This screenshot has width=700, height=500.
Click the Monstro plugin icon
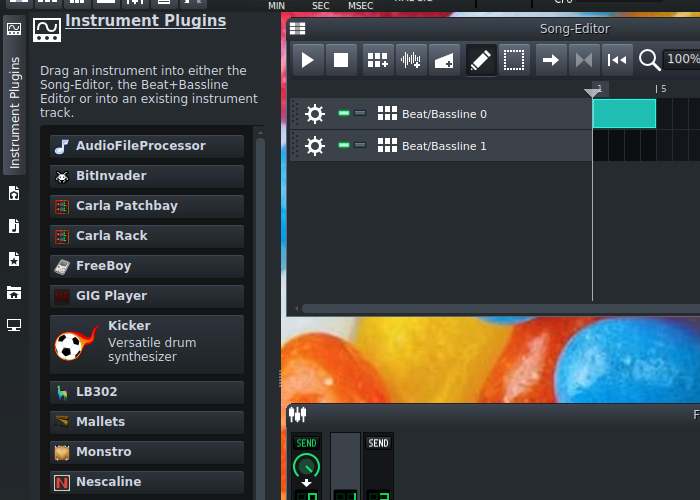[x=62, y=453]
